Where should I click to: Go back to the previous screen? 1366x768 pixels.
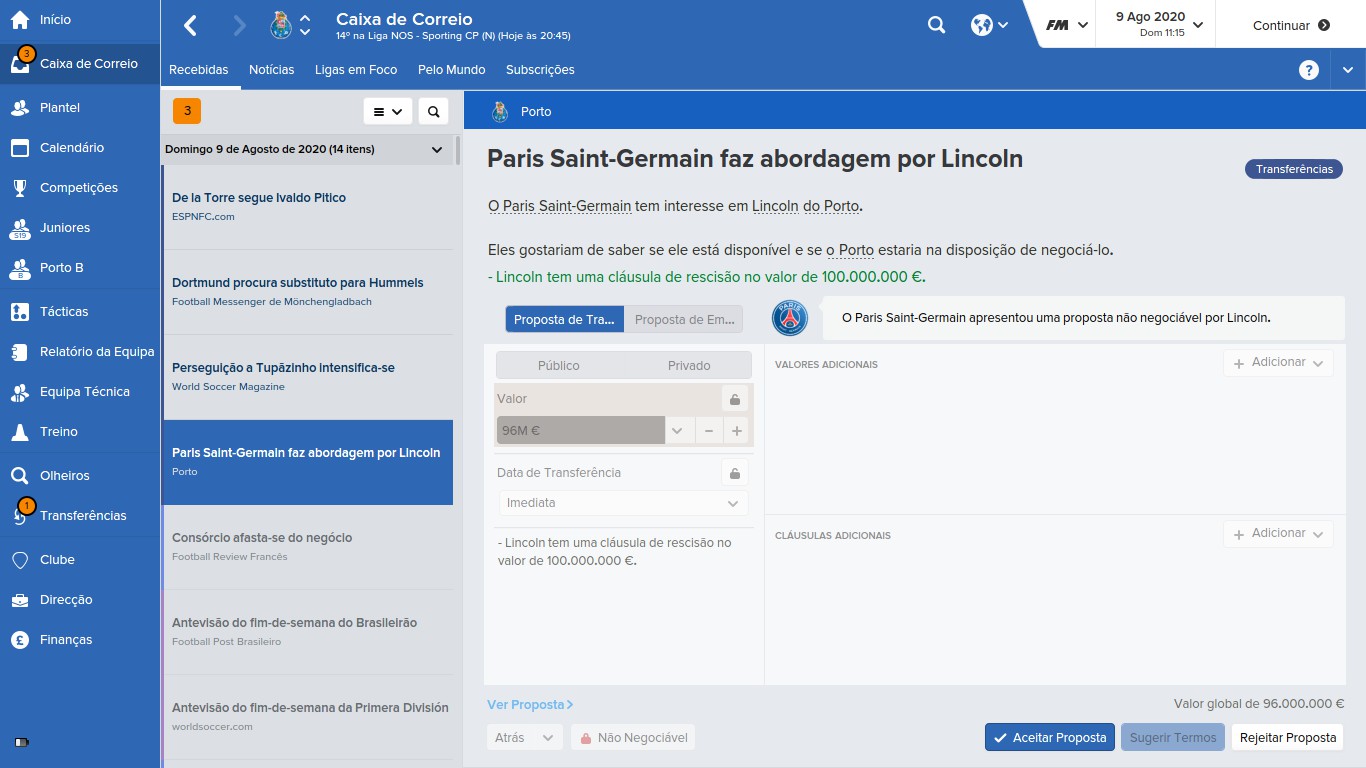[x=191, y=26]
